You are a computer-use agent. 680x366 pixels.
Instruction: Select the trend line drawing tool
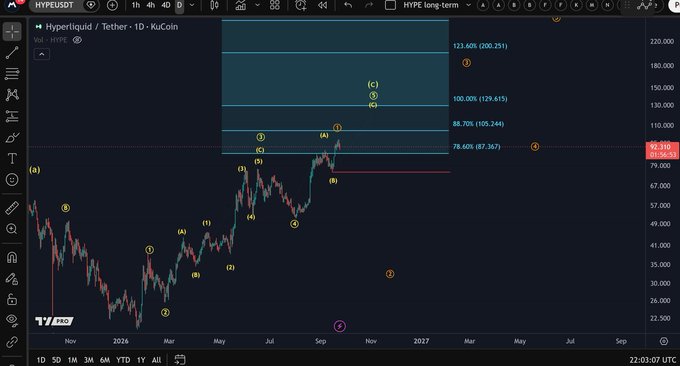(x=12, y=52)
